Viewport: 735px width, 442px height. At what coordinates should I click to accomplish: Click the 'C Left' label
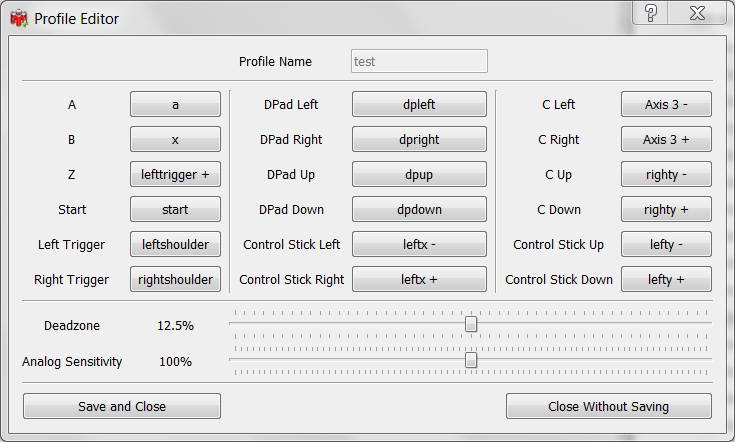558,104
